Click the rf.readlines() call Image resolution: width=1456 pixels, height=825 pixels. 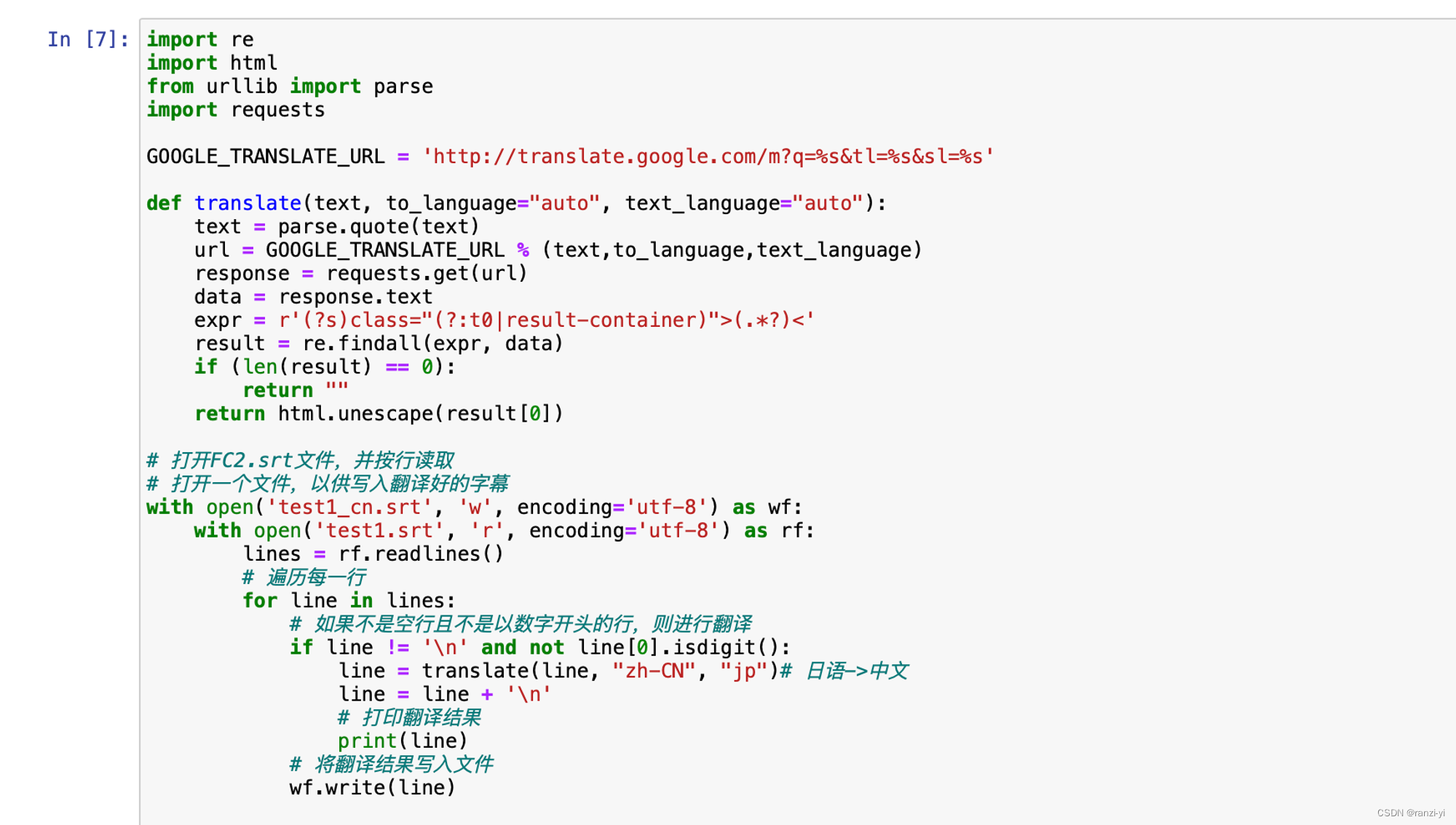pyautogui.click(x=421, y=554)
